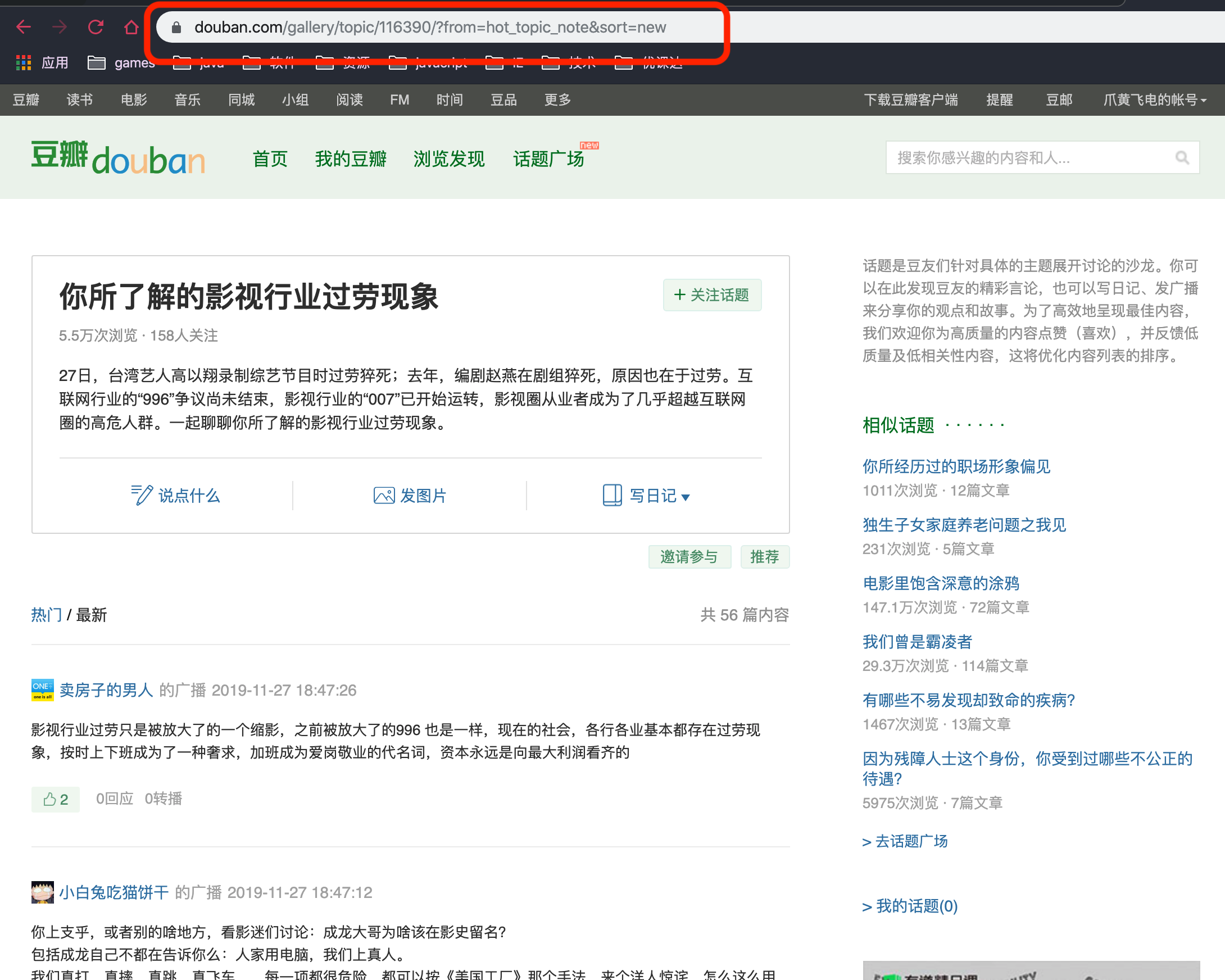Click the 关注话题 button

(x=712, y=295)
